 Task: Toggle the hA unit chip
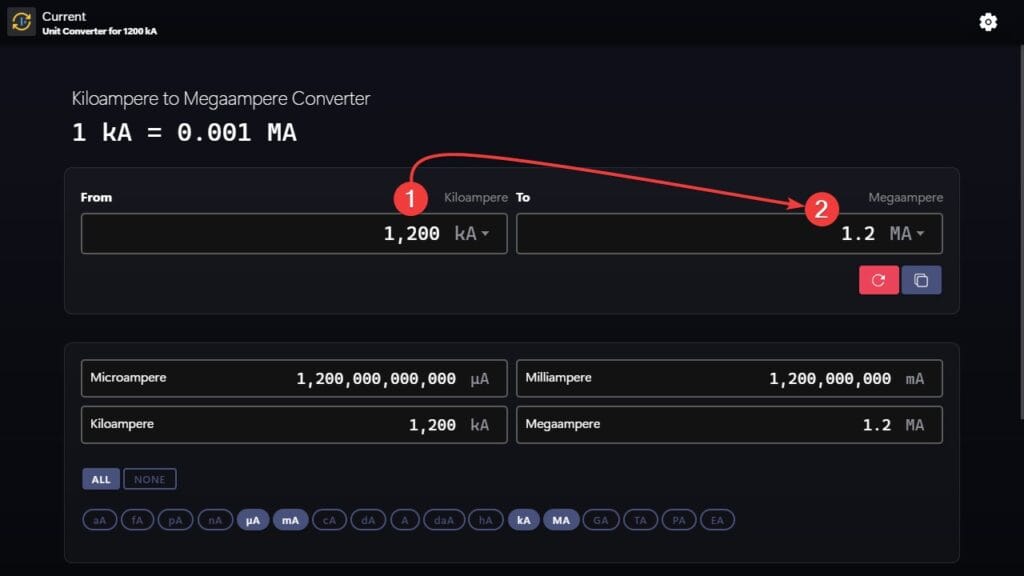tap(485, 520)
